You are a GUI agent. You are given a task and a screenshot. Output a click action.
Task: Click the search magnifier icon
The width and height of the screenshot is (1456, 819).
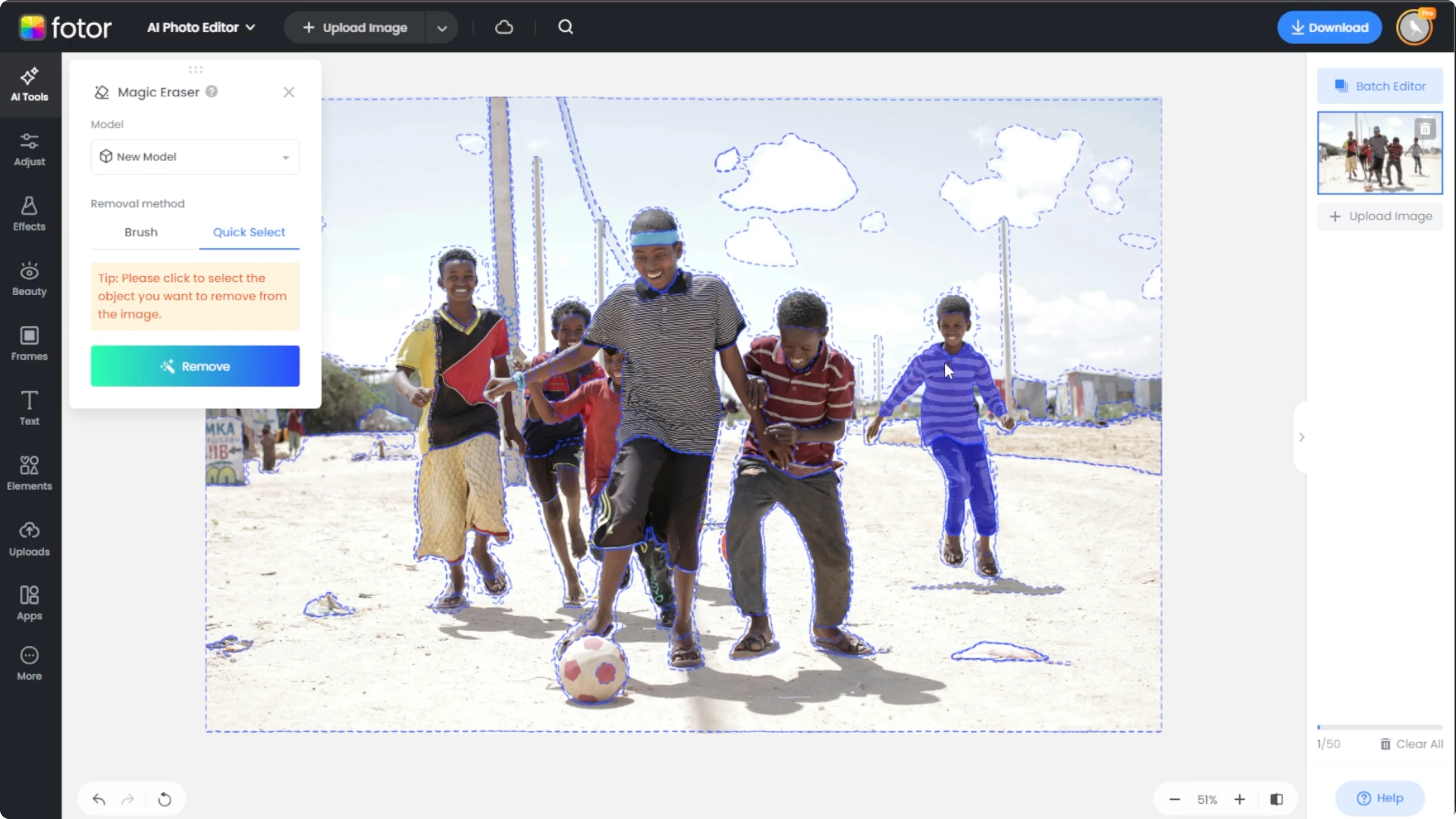click(566, 27)
